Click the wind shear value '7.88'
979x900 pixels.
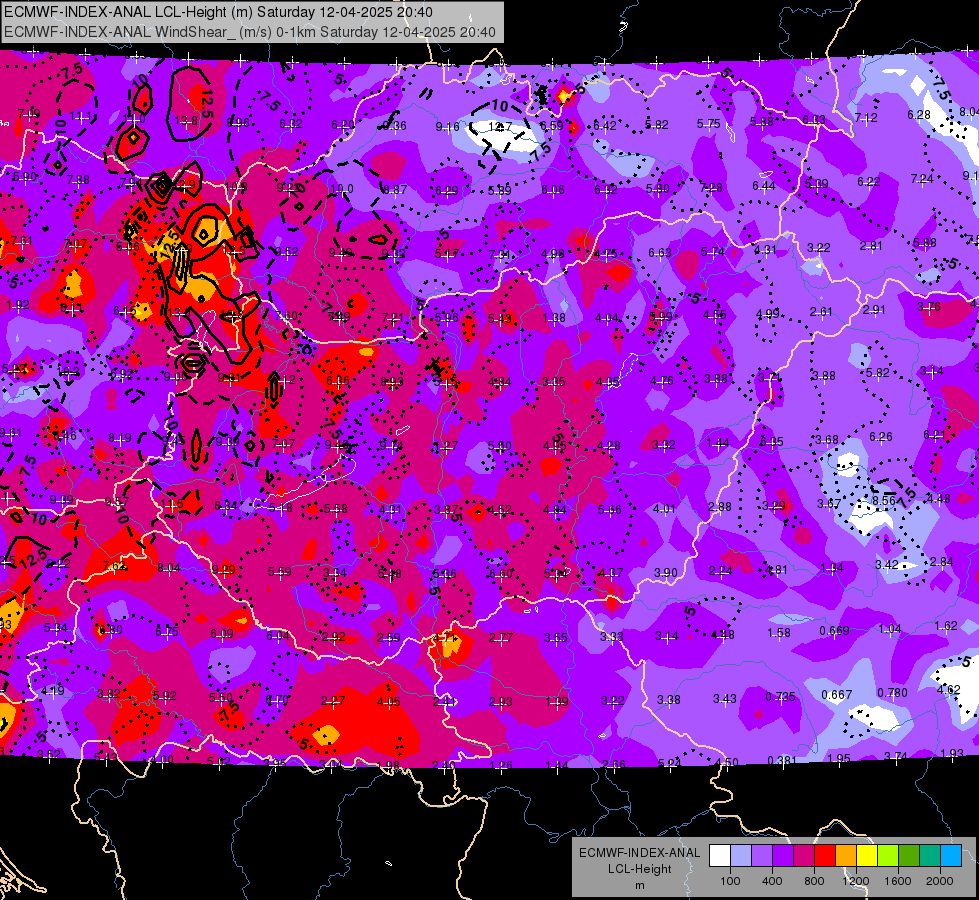click(78, 180)
